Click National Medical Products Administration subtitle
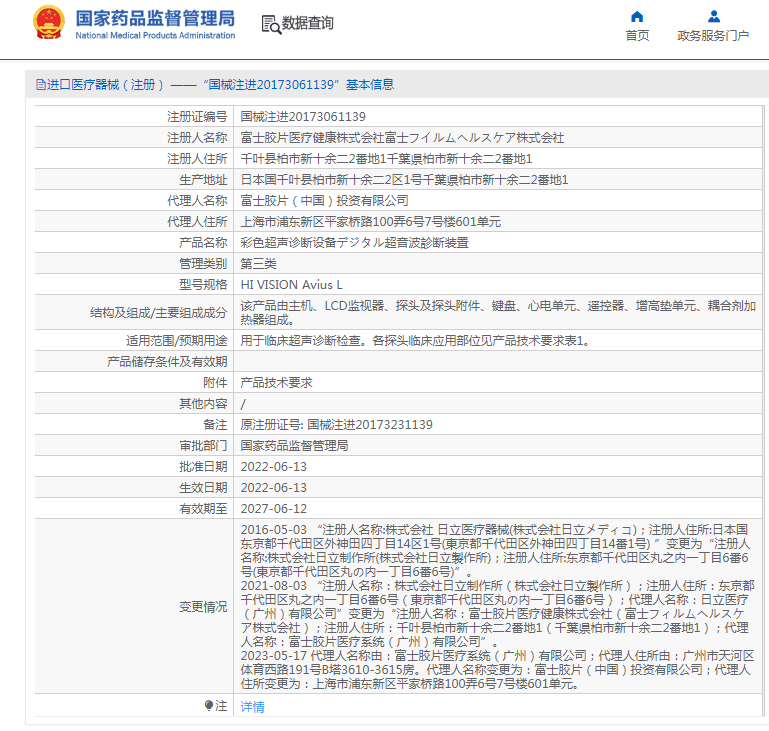 click(x=155, y=35)
